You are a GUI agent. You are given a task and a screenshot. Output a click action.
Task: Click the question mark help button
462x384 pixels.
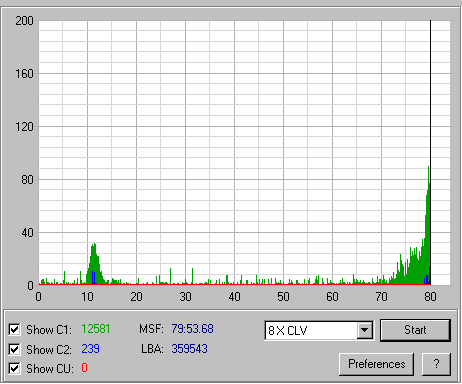coord(436,364)
